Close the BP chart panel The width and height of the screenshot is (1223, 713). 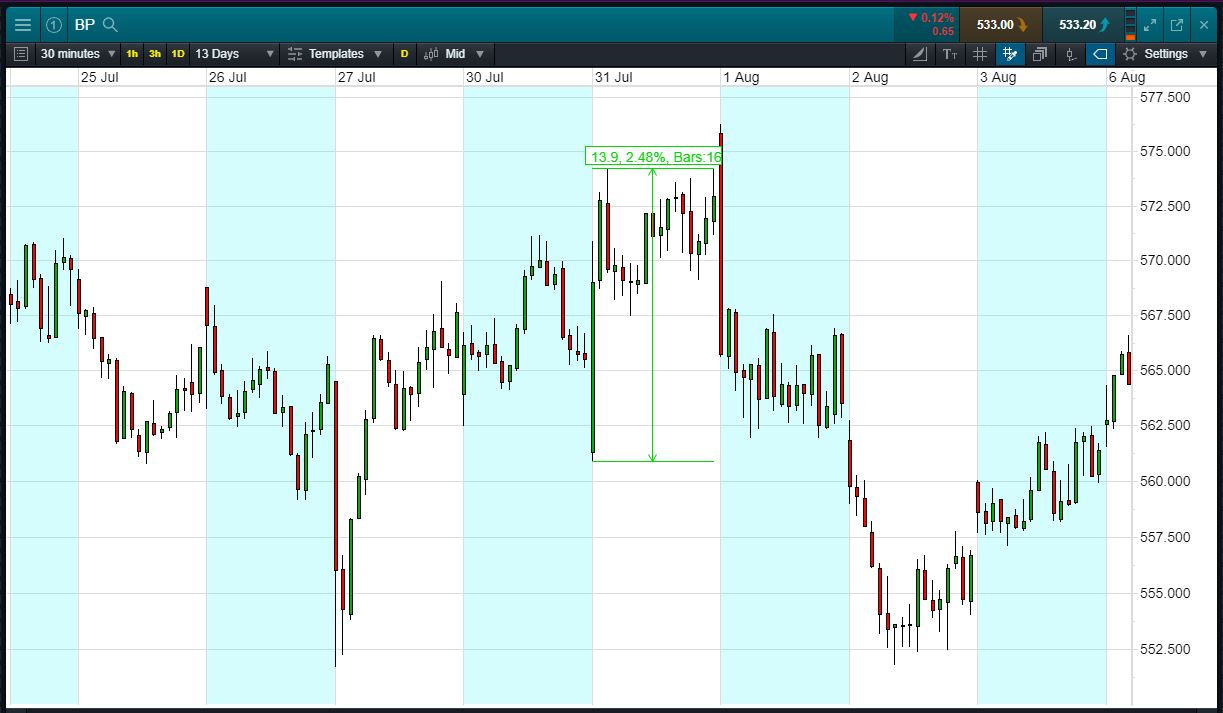[x=1203, y=25]
